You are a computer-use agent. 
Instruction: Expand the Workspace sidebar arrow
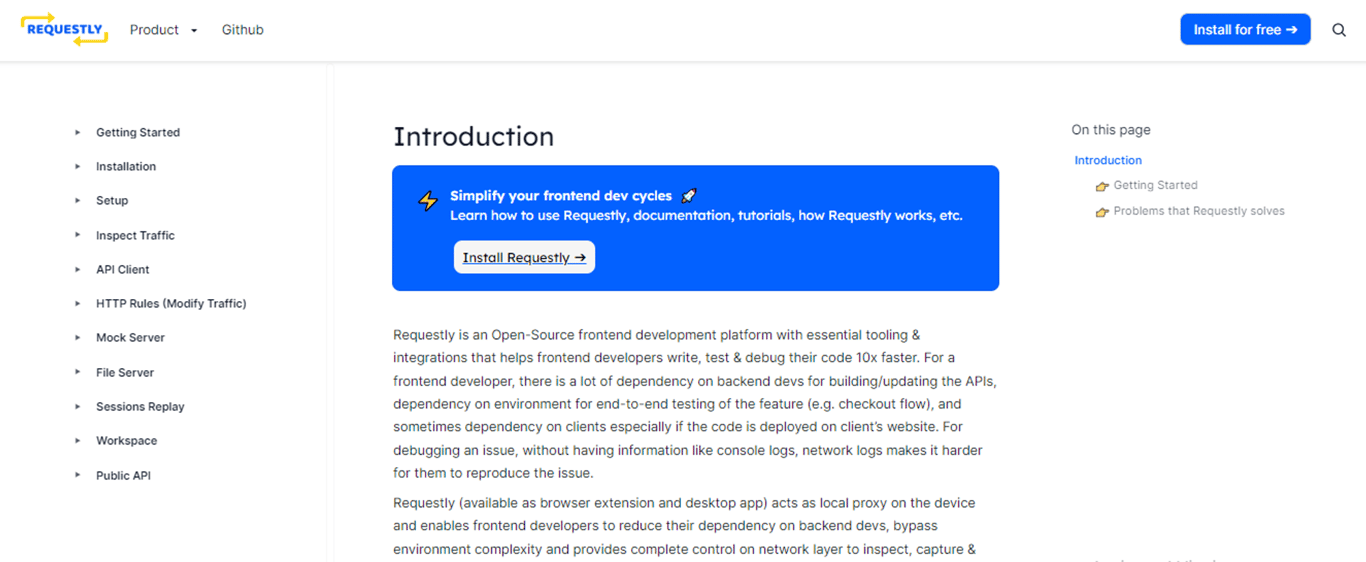tap(78, 440)
